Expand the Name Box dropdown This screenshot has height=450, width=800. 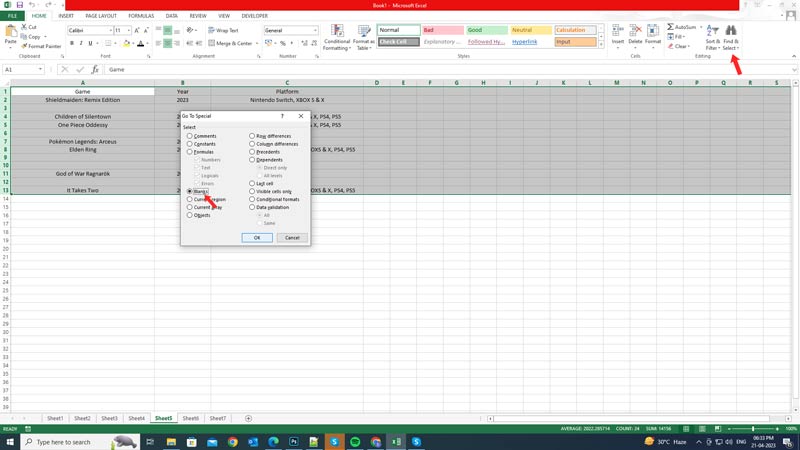tap(40, 69)
